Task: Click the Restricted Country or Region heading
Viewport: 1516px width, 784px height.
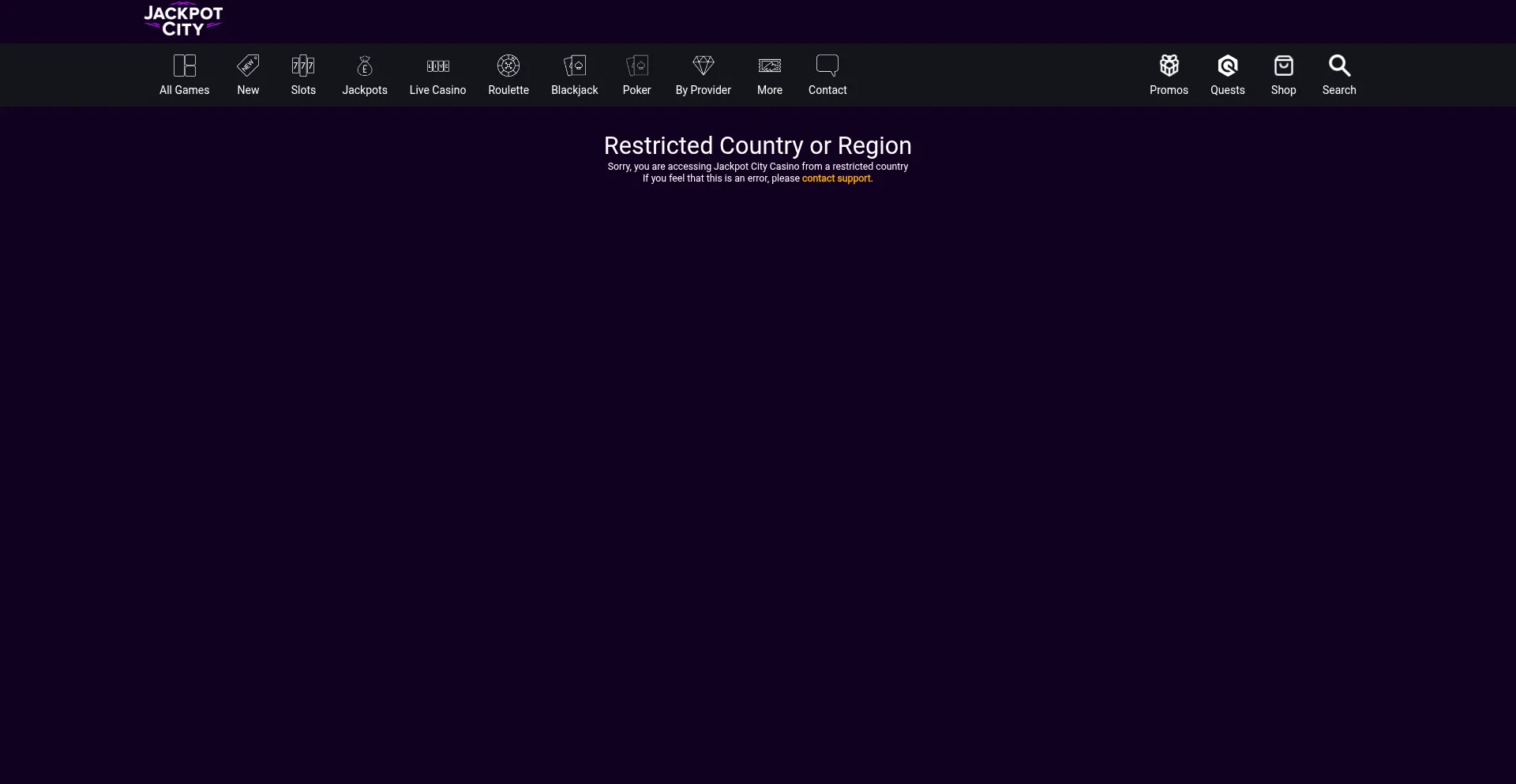Action: [x=758, y=146]
